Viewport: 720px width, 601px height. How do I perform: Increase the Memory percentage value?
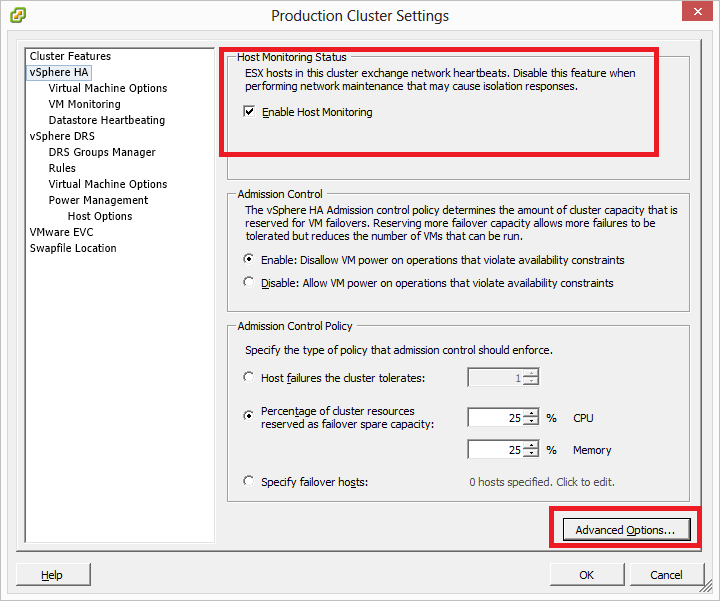[x=531, y=445]
